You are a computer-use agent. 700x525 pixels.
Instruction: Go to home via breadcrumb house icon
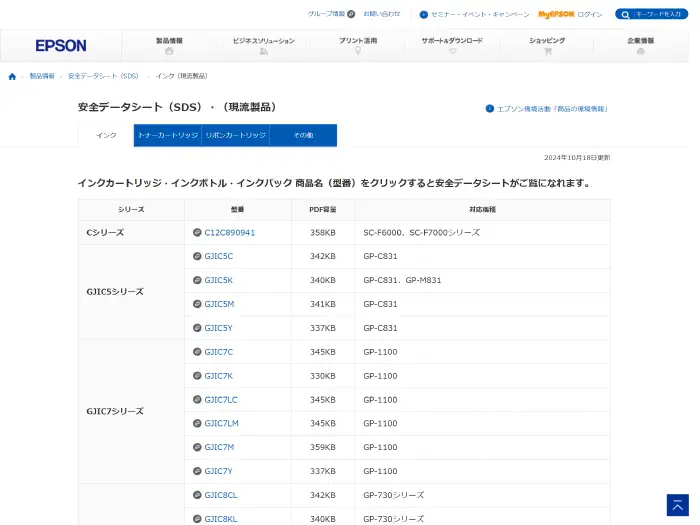(x=12, y=76)
